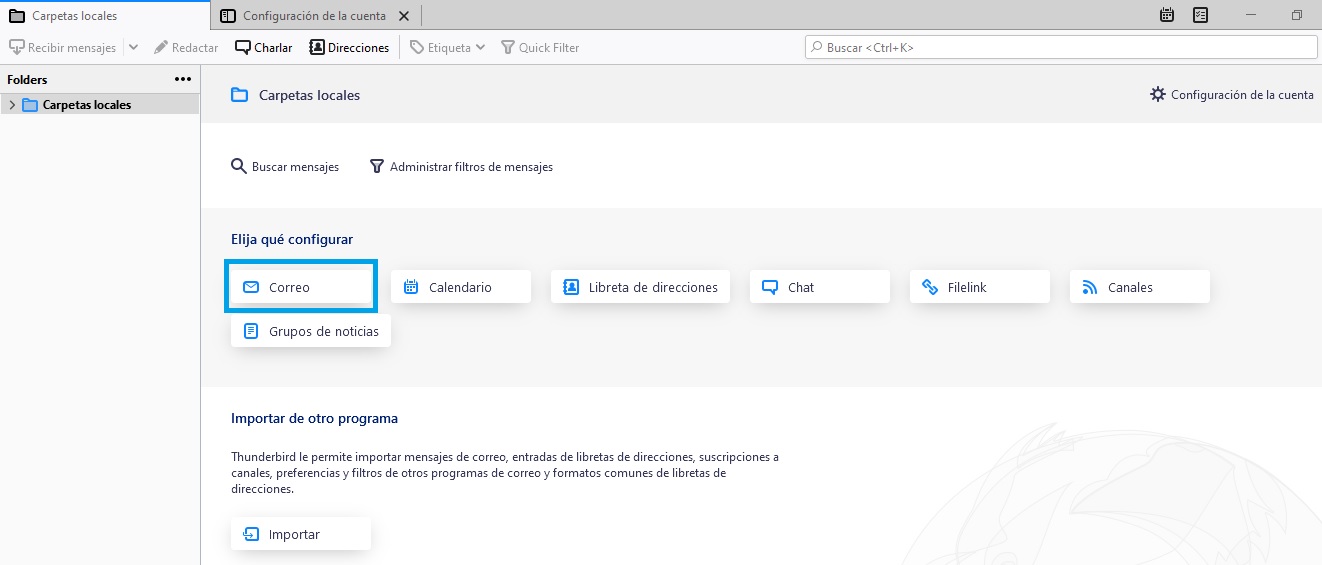Expand the Carpetas locales tree arrow
The height and width of the screenshot is (565, 1322).
12,104
